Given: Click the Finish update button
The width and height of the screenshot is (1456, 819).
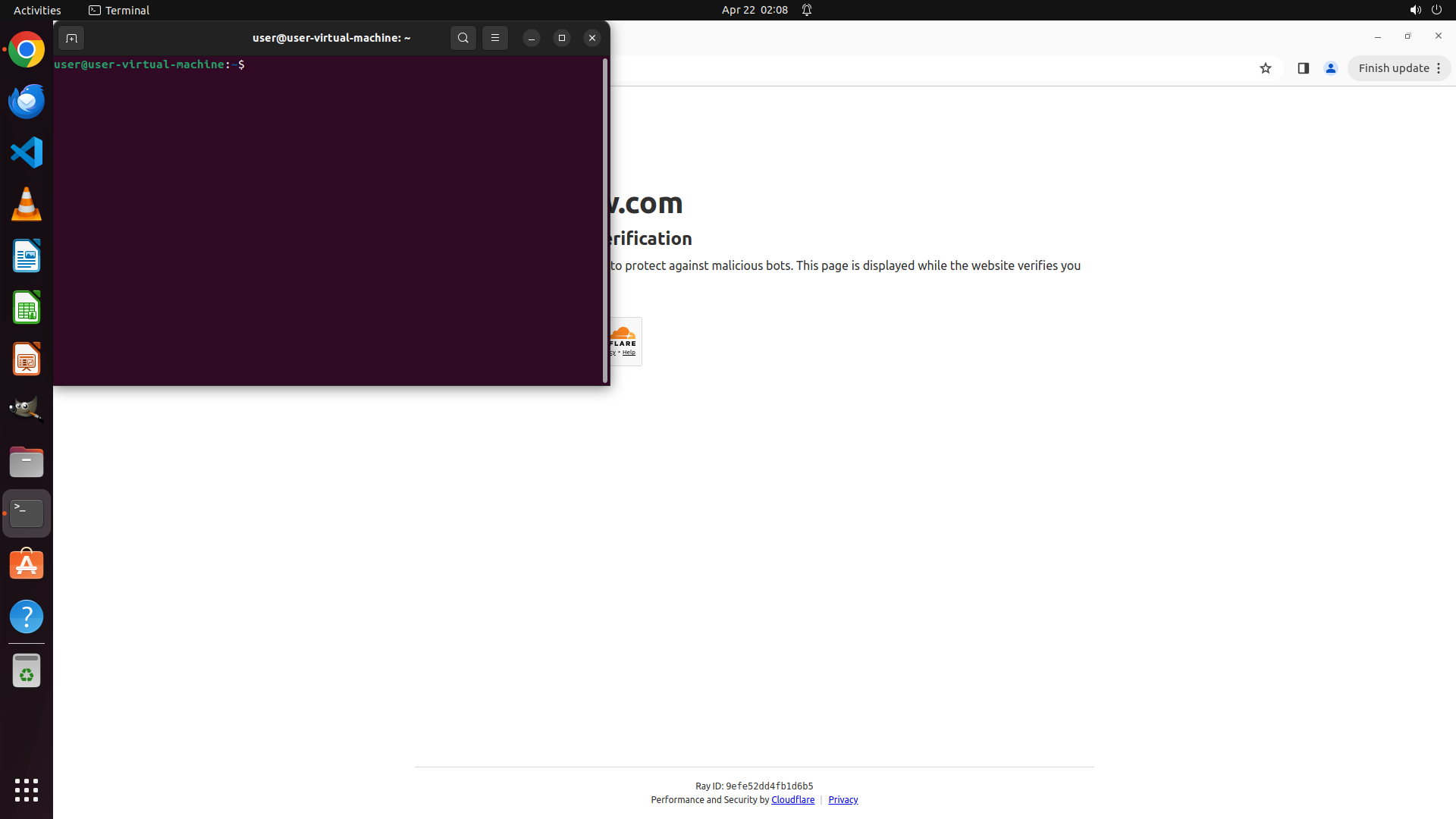Looking at the screenshot, I should (1393, 68).
